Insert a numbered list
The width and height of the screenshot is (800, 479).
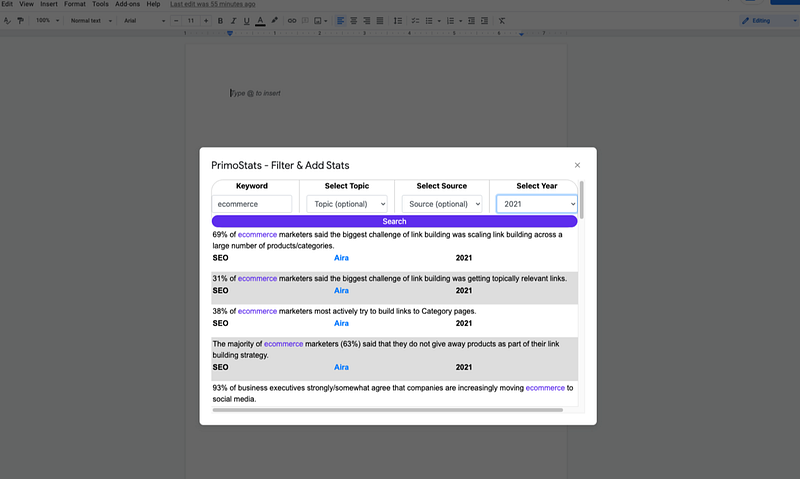tap(451, 21)
